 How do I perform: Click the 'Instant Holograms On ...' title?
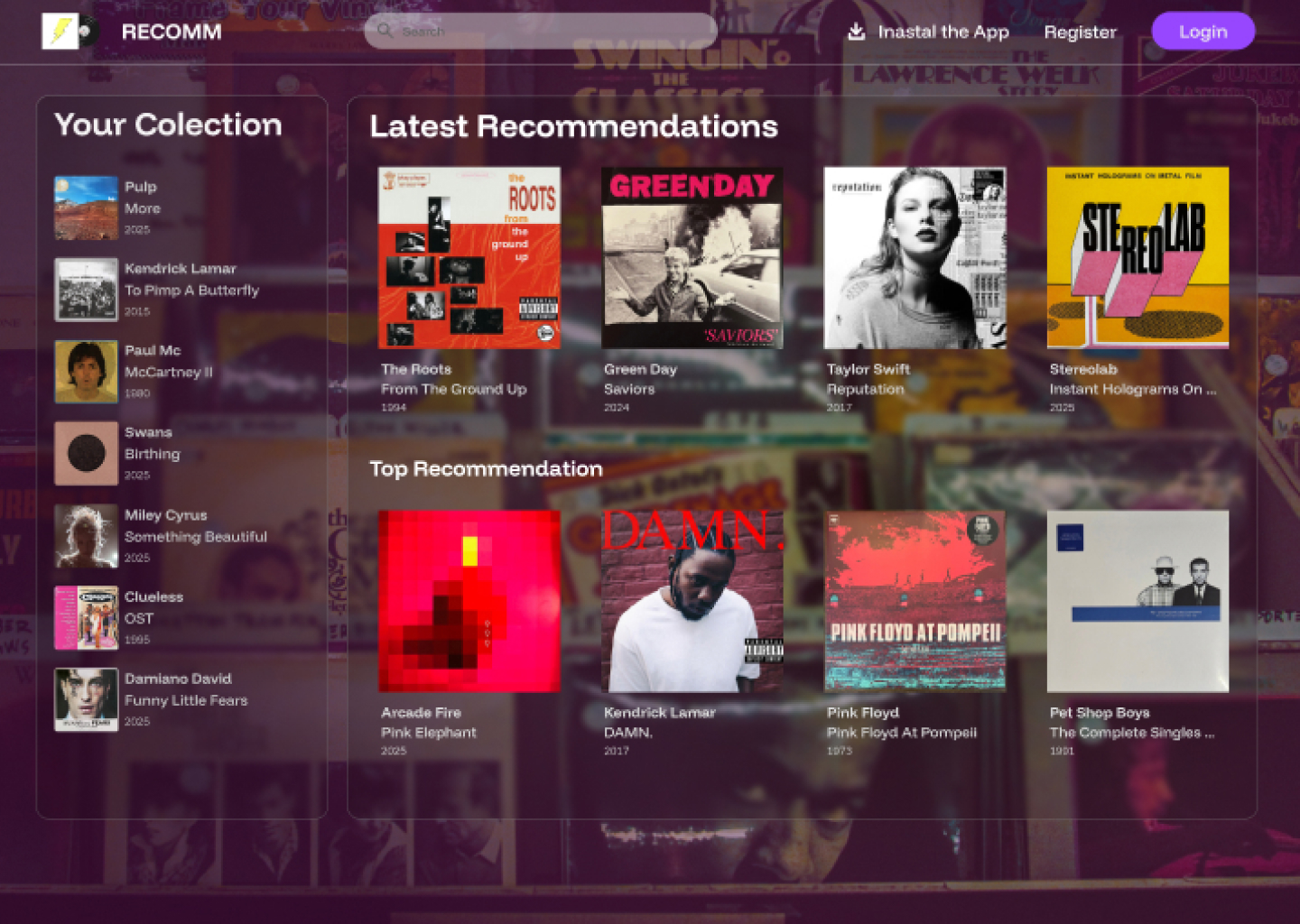(x=1133, y=389)
